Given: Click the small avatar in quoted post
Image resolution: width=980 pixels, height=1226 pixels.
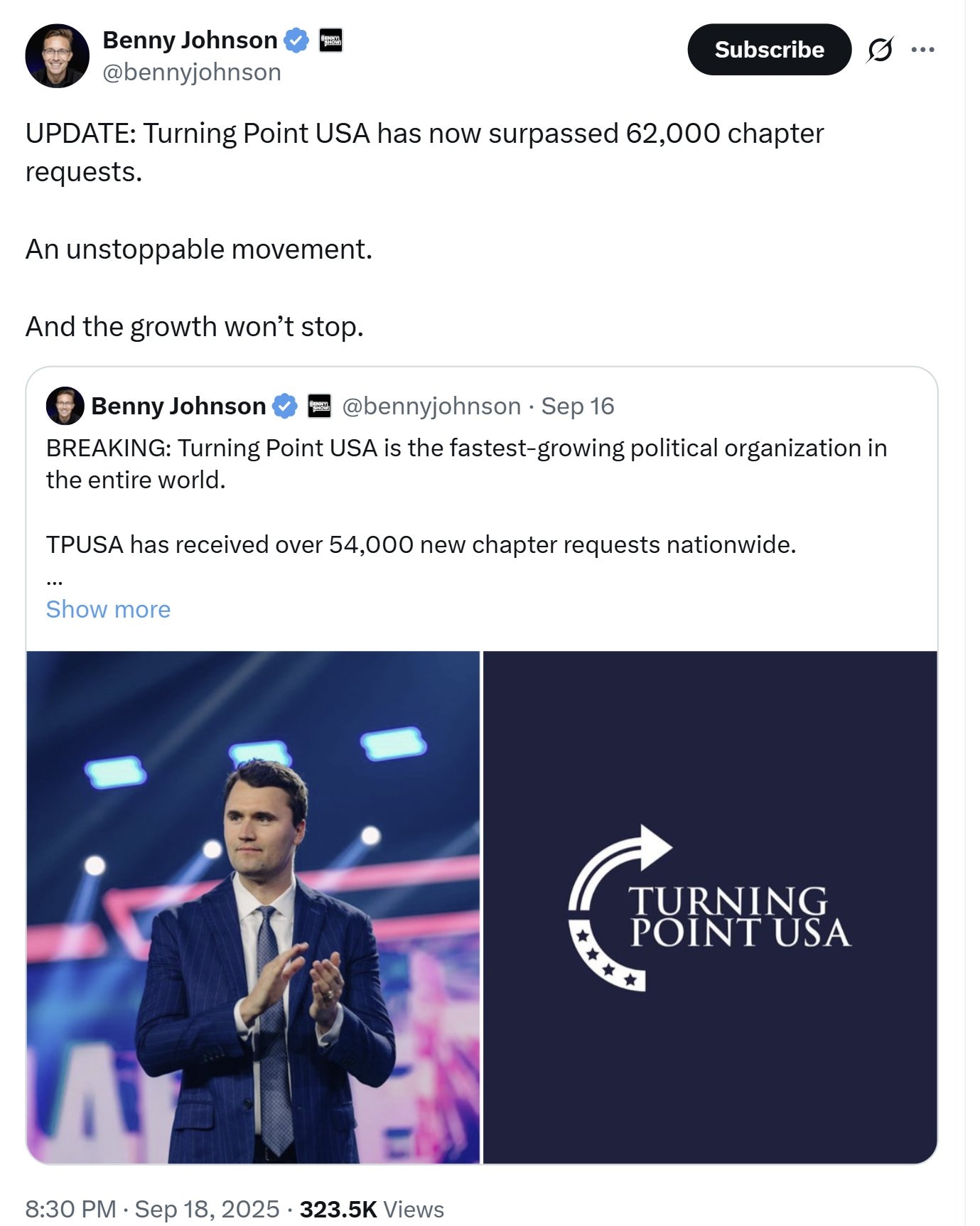Looking at the screenshot, I should point(65,406).
